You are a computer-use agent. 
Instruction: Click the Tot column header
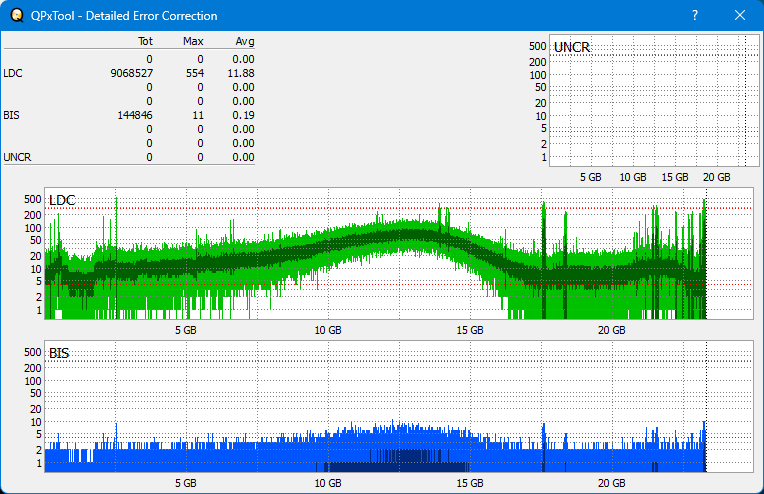(145, 41)
